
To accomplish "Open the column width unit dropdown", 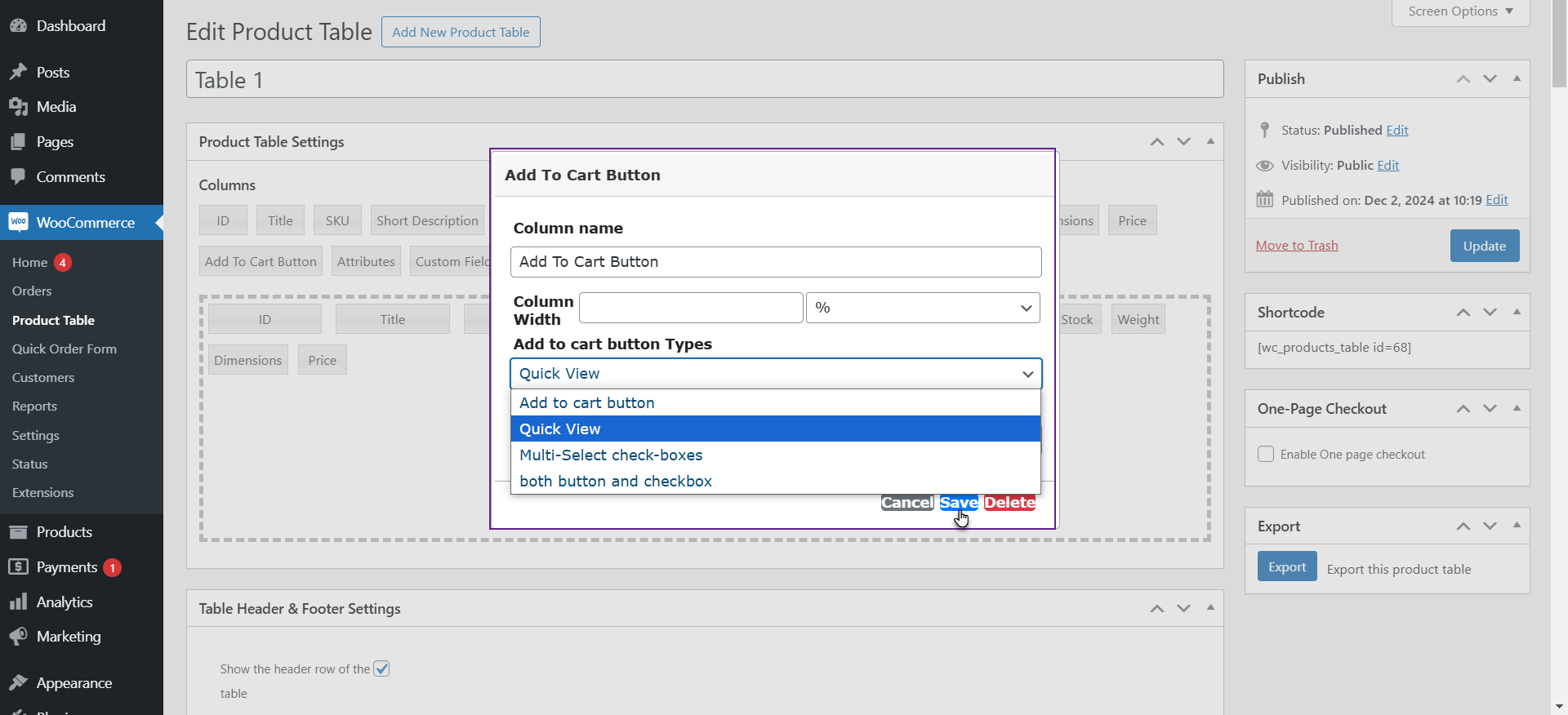I will coord(923,308).
